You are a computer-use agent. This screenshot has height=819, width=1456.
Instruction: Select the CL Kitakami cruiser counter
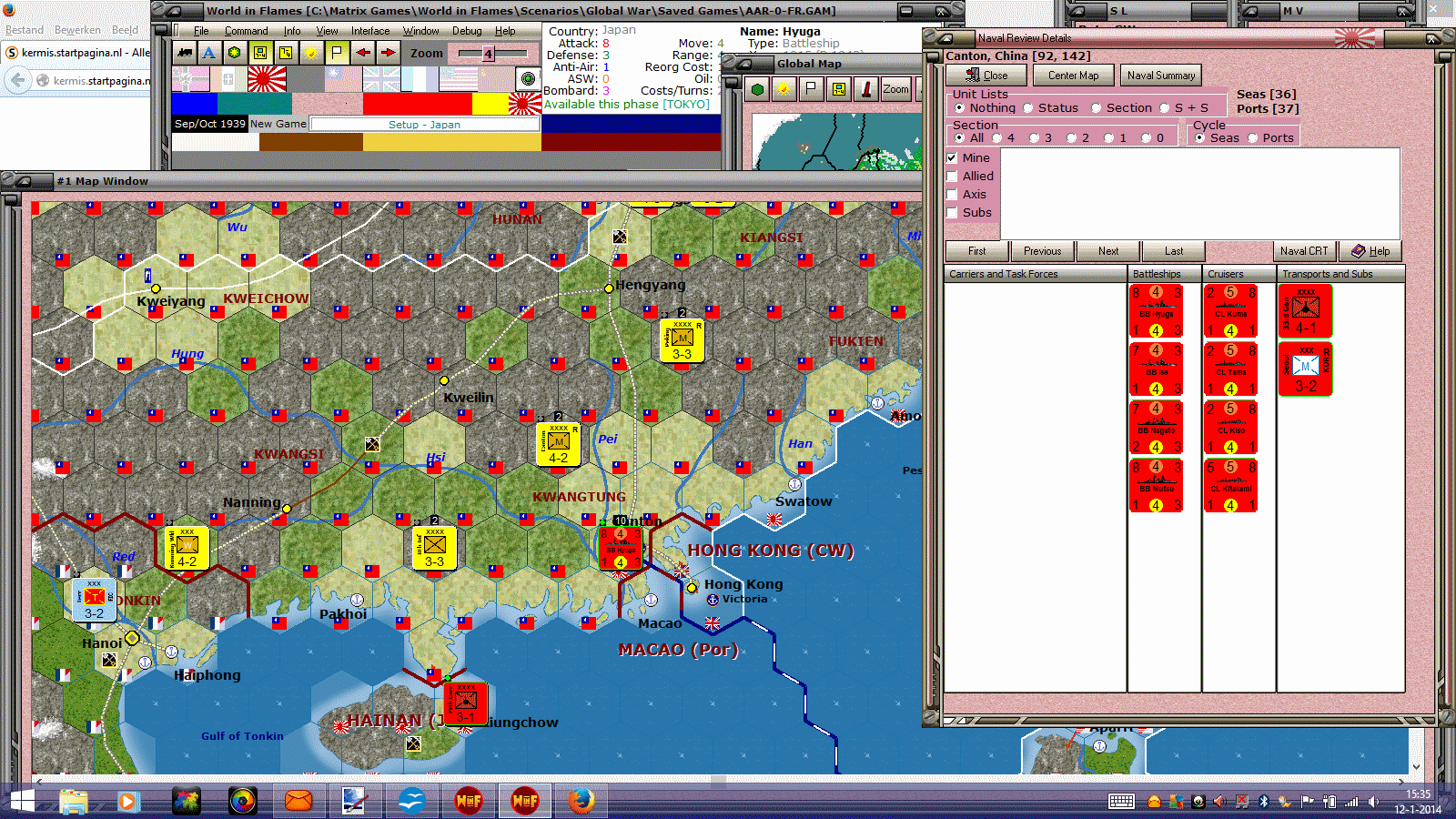click(x=1231, y=486)
